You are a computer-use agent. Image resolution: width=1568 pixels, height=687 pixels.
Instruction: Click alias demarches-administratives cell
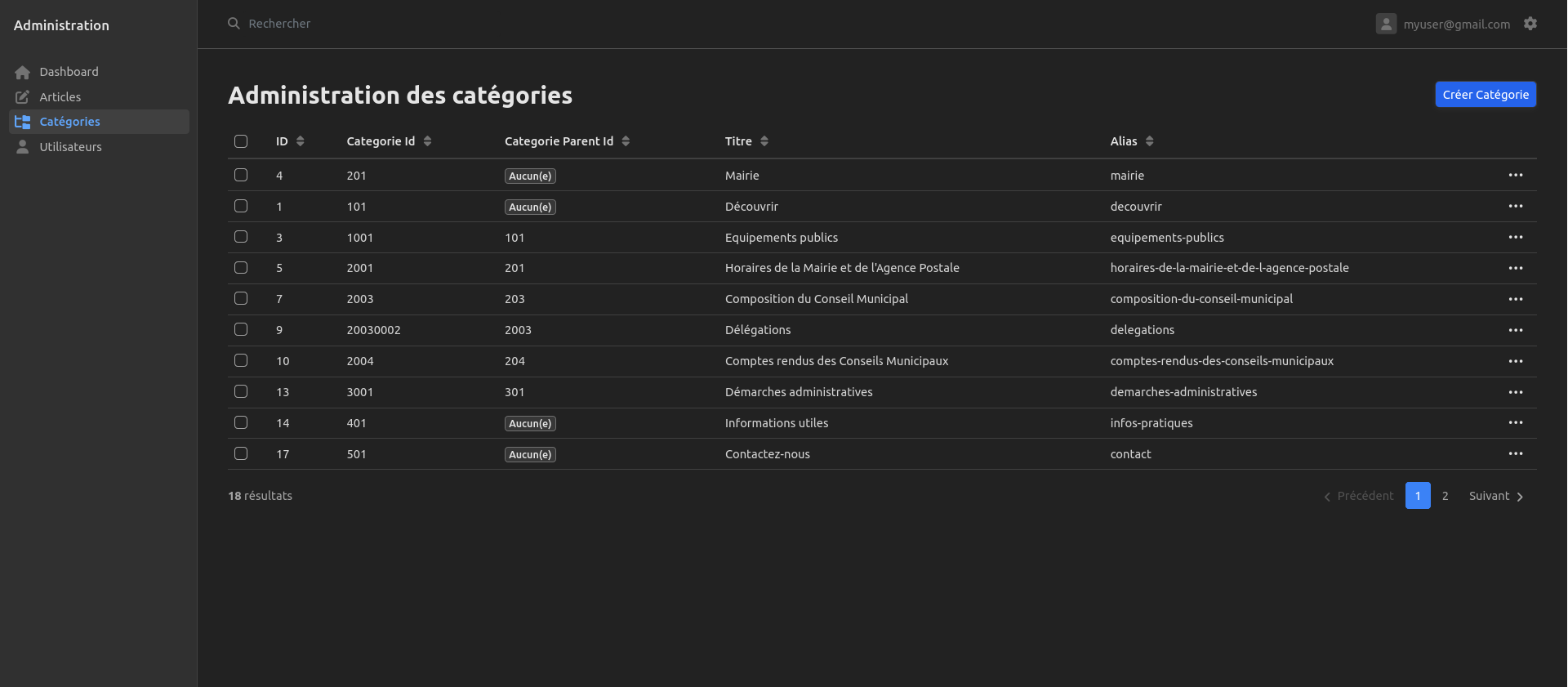tap(1183, 392)
